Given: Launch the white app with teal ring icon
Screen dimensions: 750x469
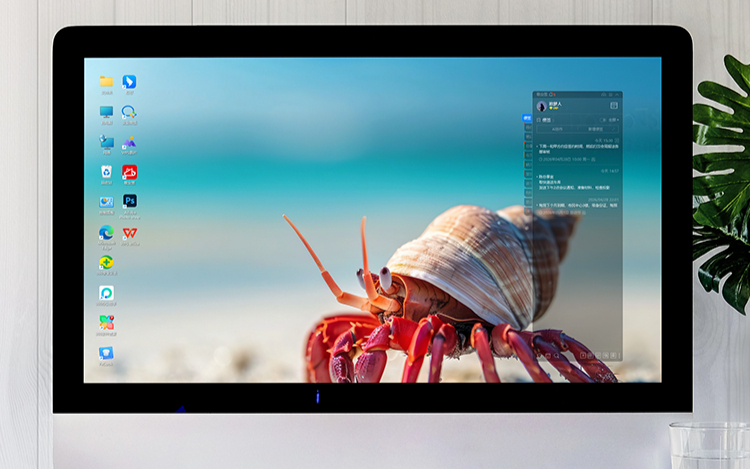Looking at the screenshot, I should (x=106, y=295).
